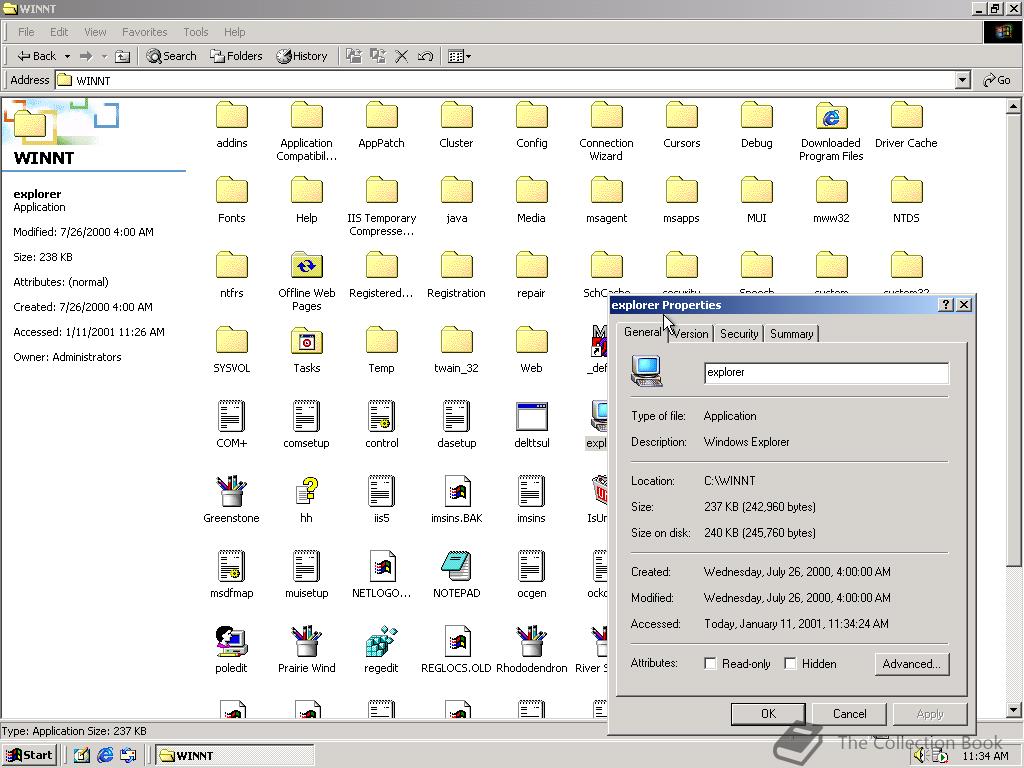Select the SYSVOL folder
1024x768 pixels.
(x=231, y=342)
